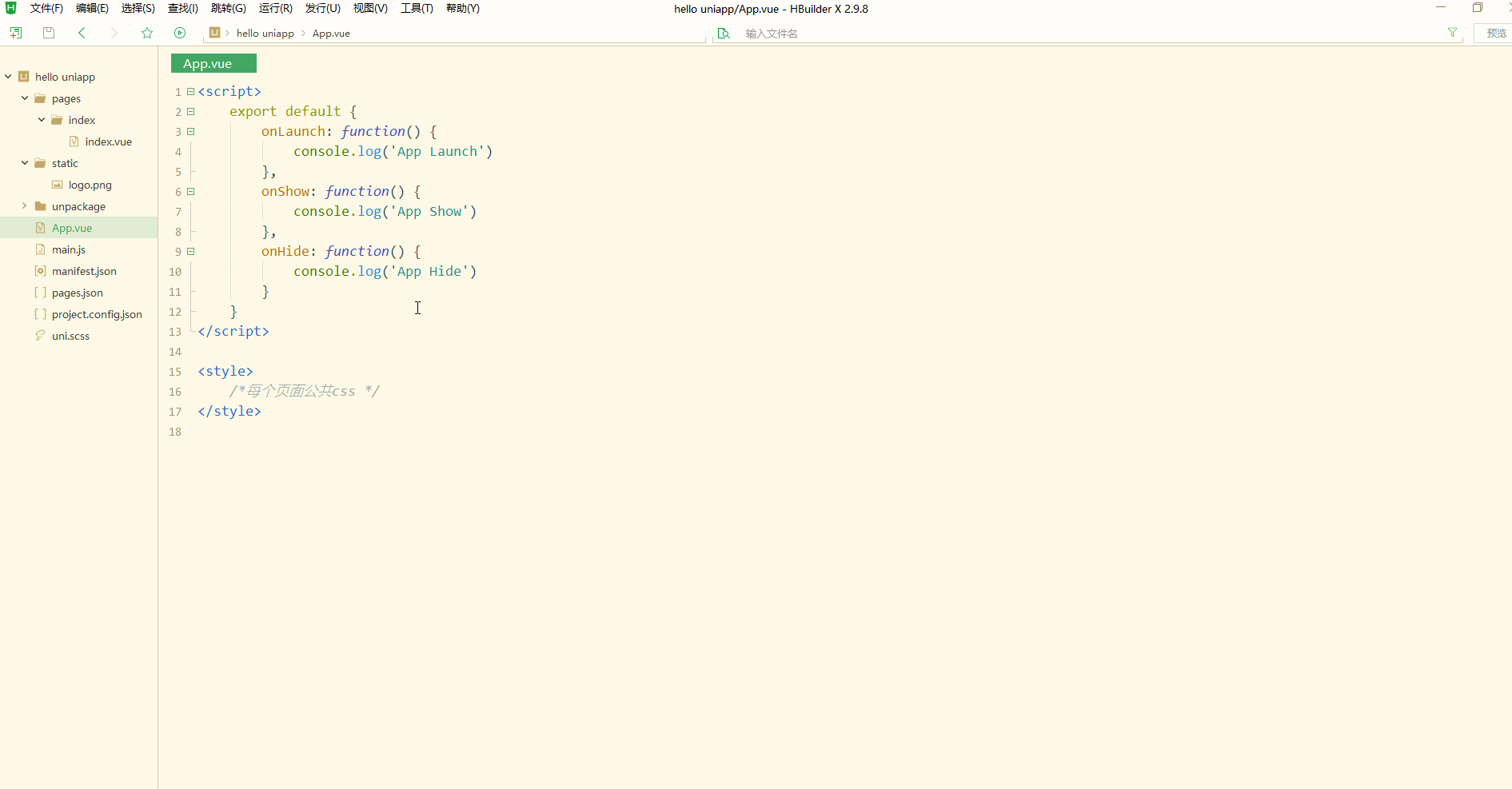Open the 帮助(Y) menu
Viewport: 1512px width, 789px height.
pos(463,8)
